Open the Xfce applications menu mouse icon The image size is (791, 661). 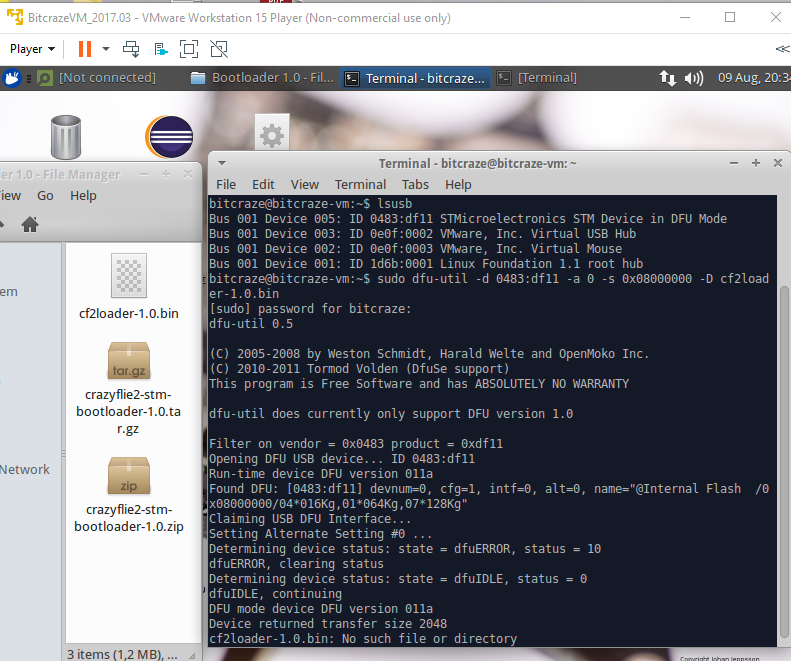(x=12, y=78)
